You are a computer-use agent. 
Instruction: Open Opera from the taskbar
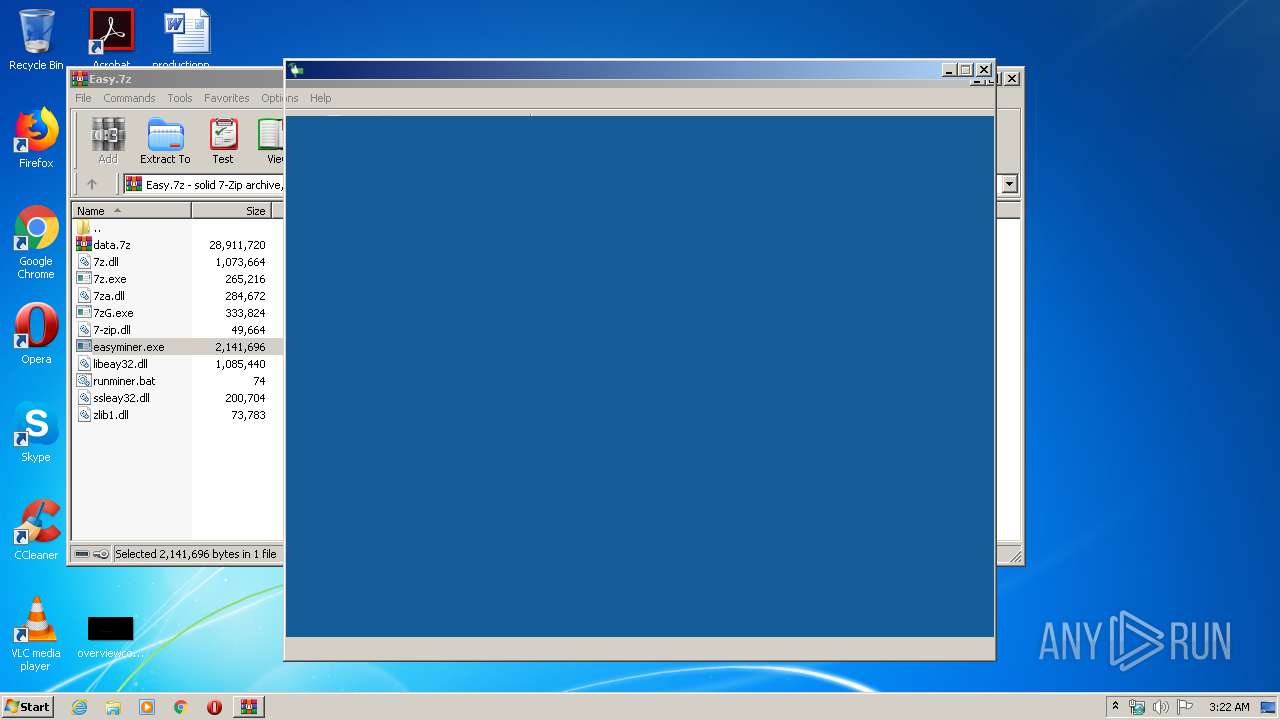(x=214, y=707)
